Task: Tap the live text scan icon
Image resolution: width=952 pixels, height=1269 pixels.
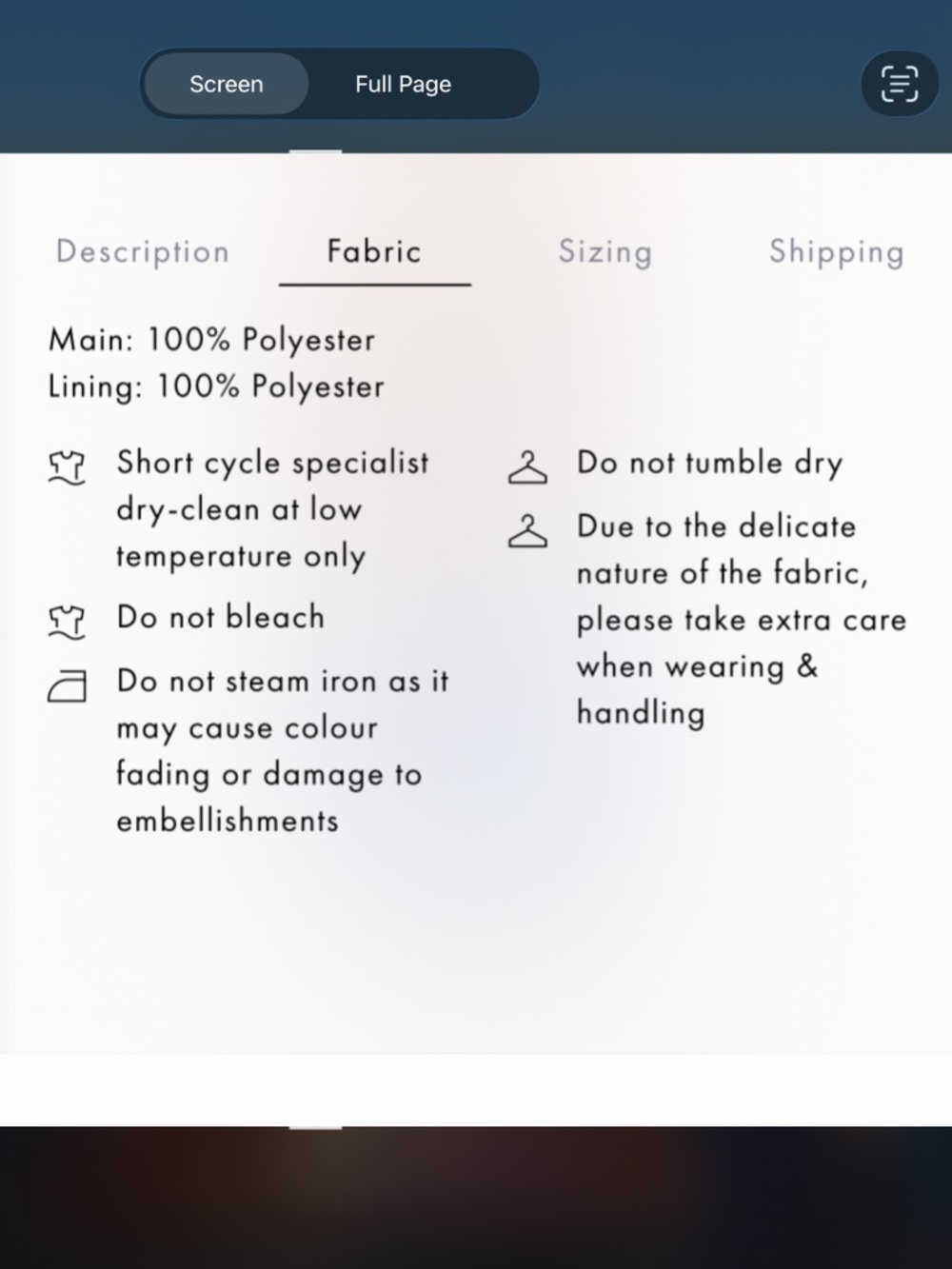Action: [x=900, y=84]
